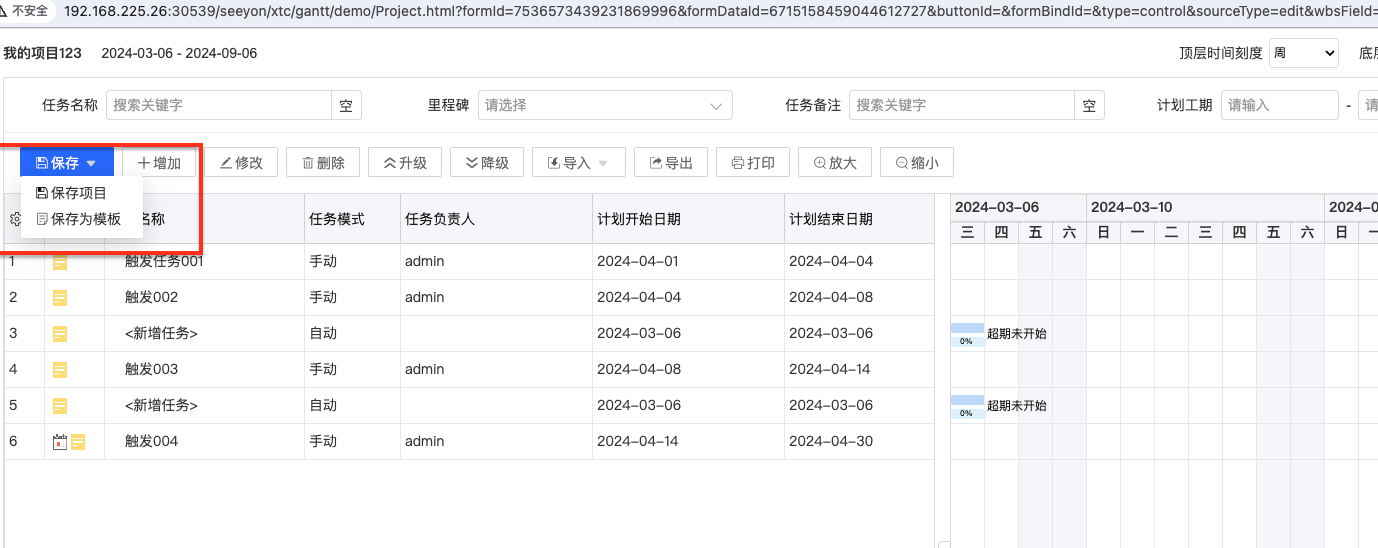This screenshot has width=1378, height=548.
Task: Click the 增加 add task button
Action: point(159,163)
